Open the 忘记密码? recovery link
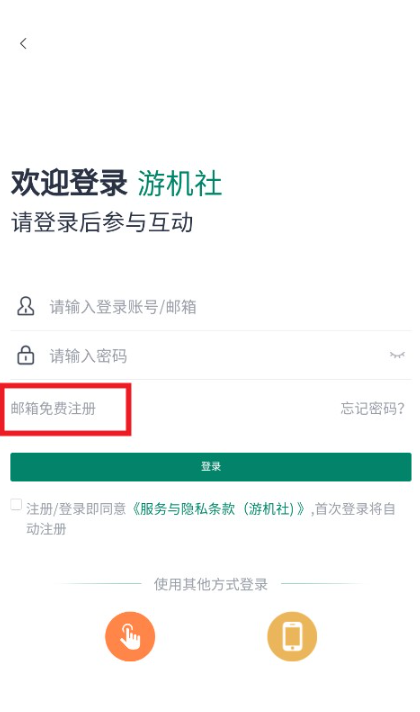The height and width of the screenshot is (712, 420). point(372,409)
